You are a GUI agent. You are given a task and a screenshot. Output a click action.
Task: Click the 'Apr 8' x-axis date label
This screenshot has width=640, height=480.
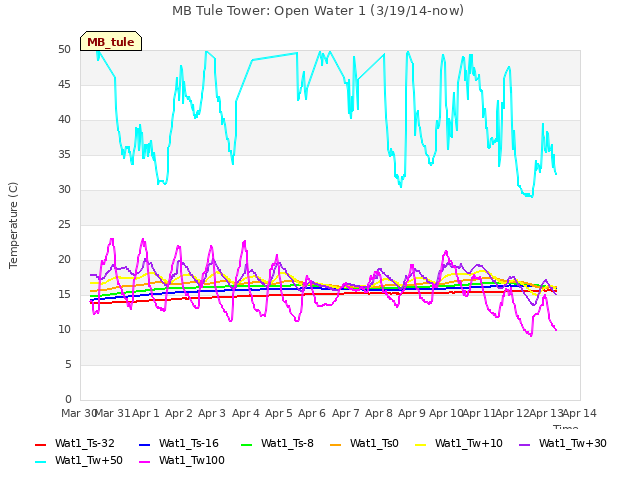[379, 413]
